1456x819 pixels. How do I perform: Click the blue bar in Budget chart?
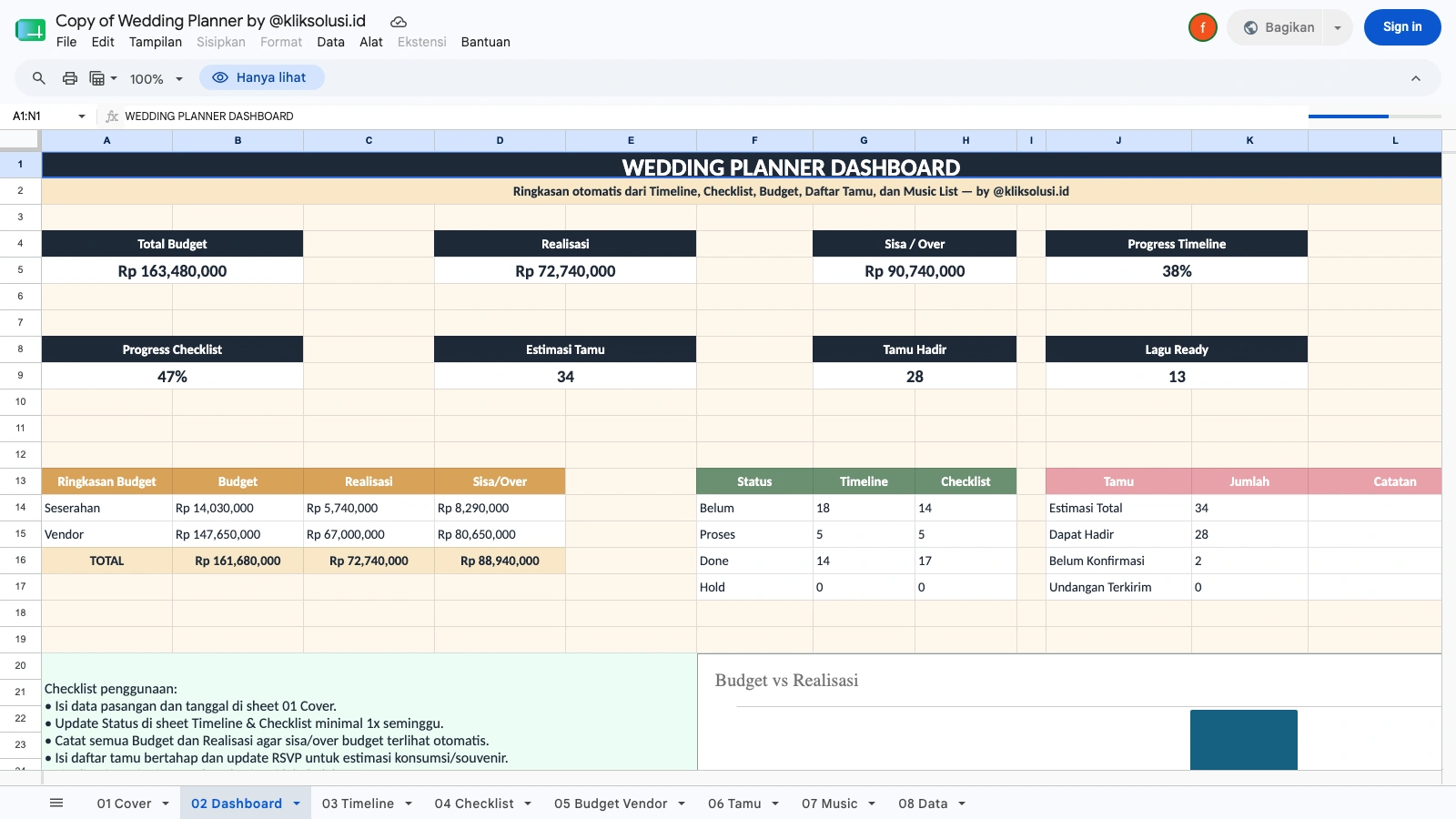click(1244, 740)
